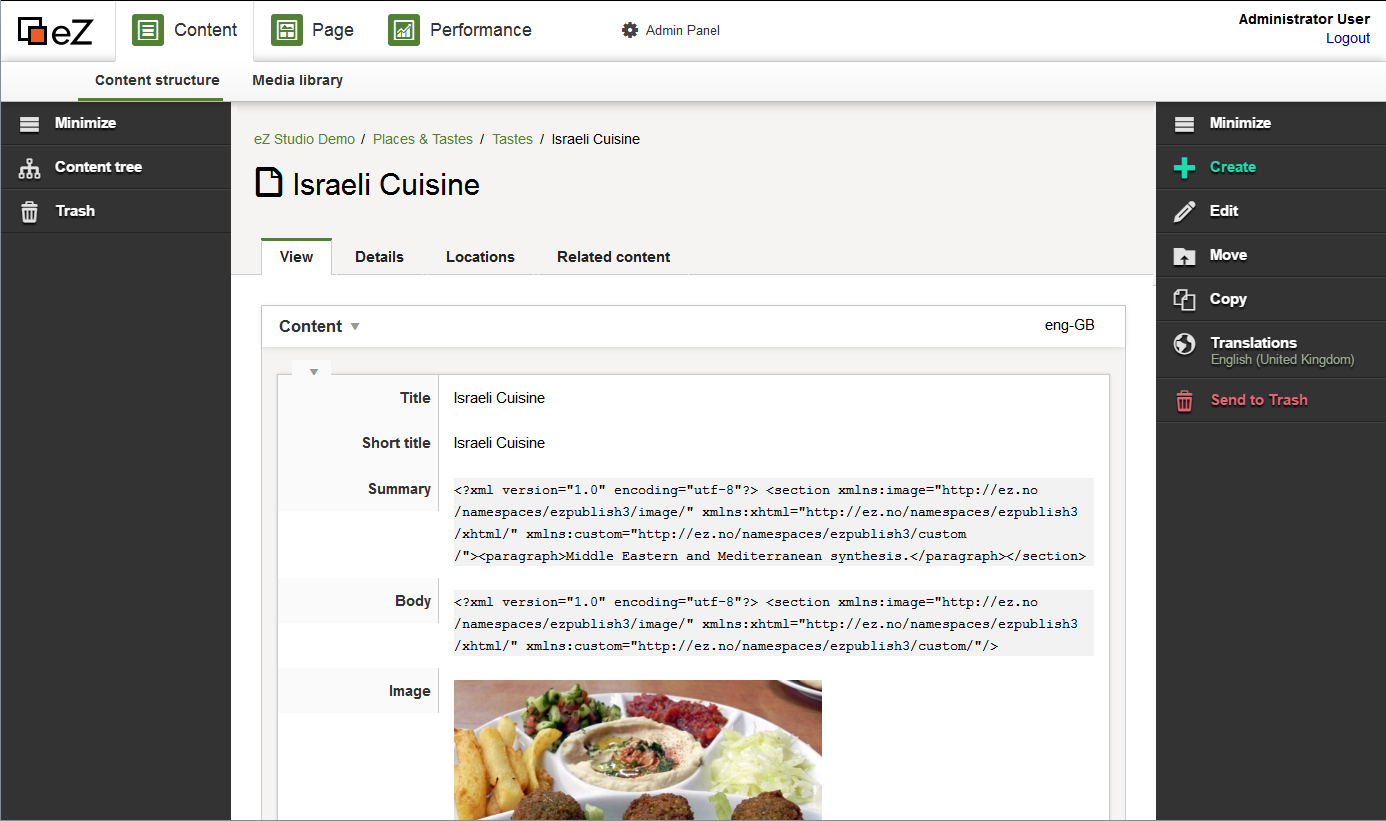Go to Tastes breadcrumb link
The width and height of the screenshot is (1386, 821).
click(512, 139)
